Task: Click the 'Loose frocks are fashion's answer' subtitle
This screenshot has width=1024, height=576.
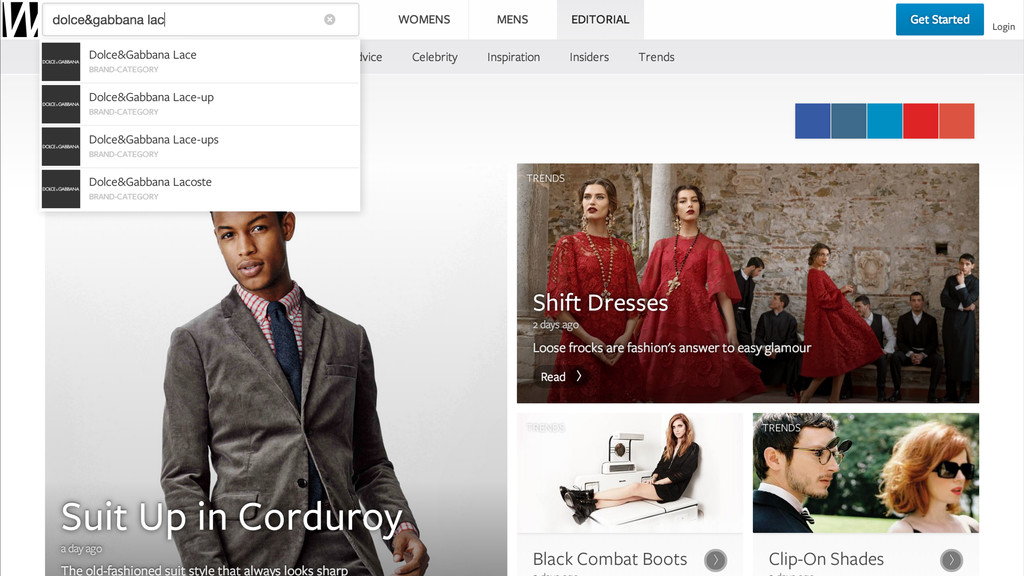Action: coord(671,348)
